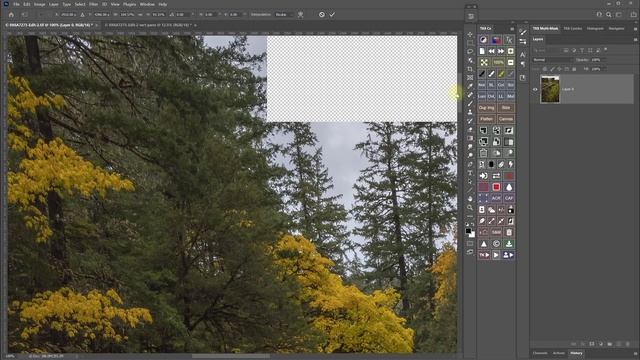This screenshot has height=360, width=640.
Task: Click the TK water drop icon
Action: tap(509, 187)
